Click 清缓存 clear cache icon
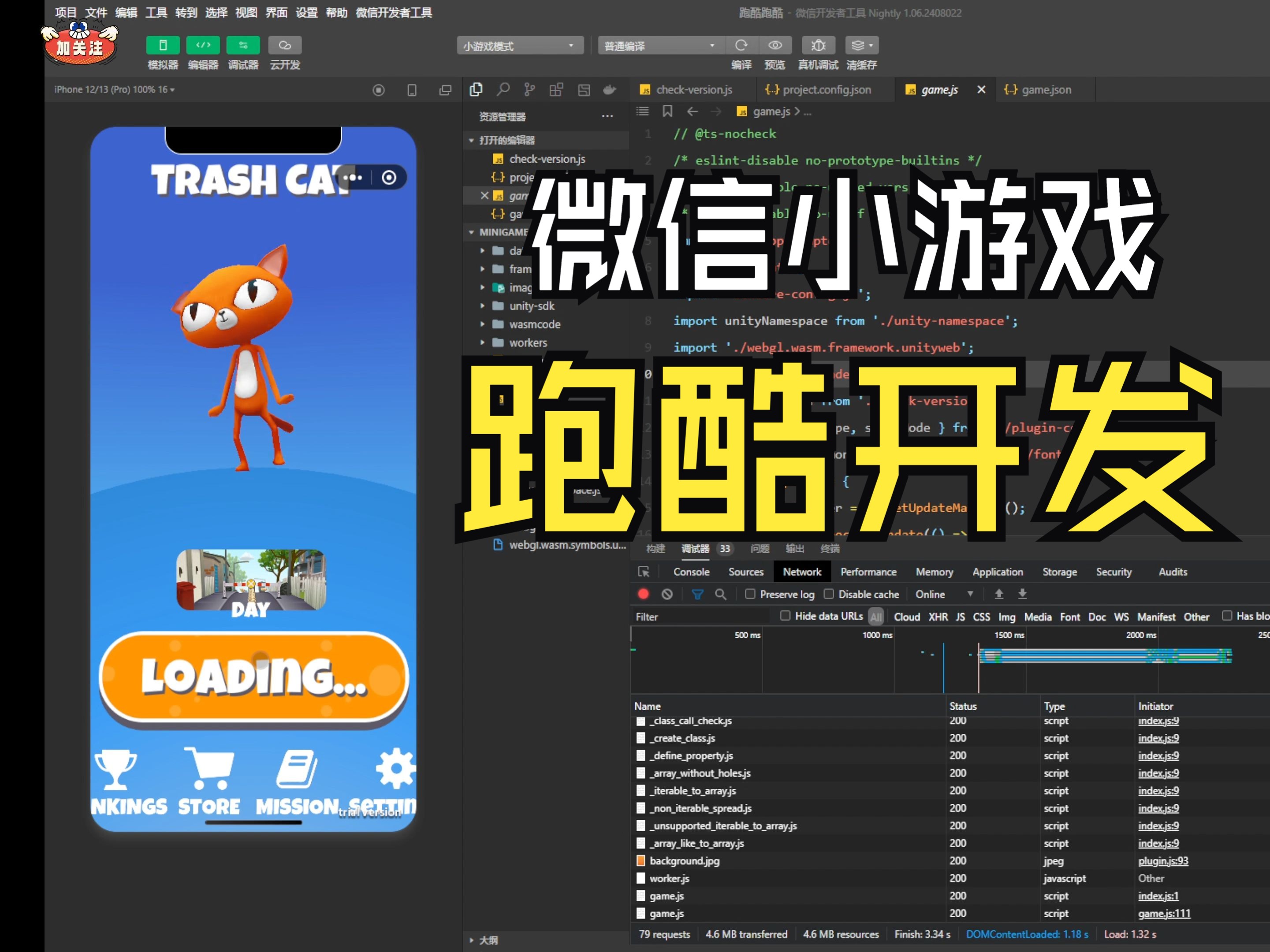 pyautogui.click(x=861, y=45)
